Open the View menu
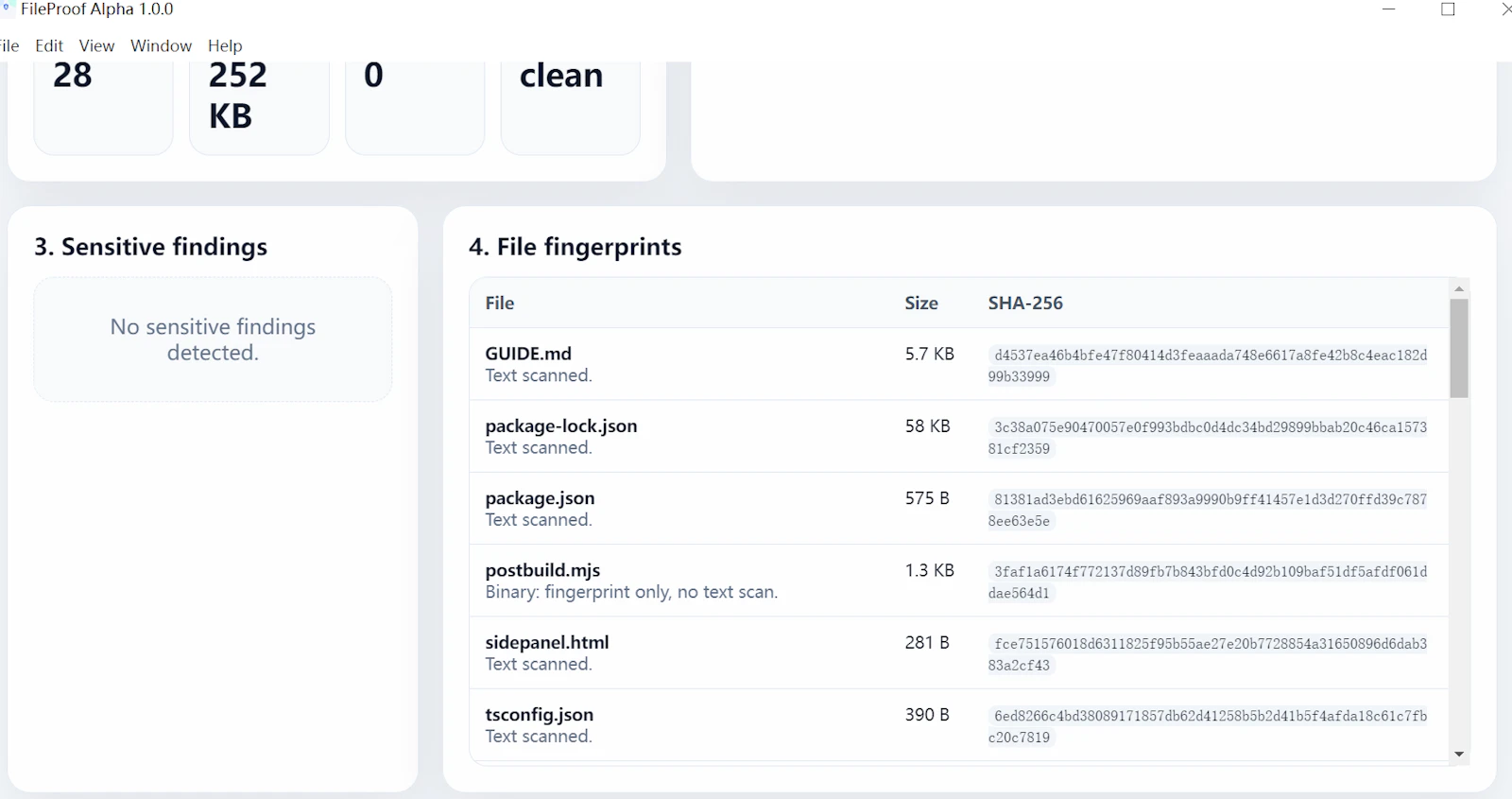This screenshot has width=1512, height=799. [x=96, y=45]
